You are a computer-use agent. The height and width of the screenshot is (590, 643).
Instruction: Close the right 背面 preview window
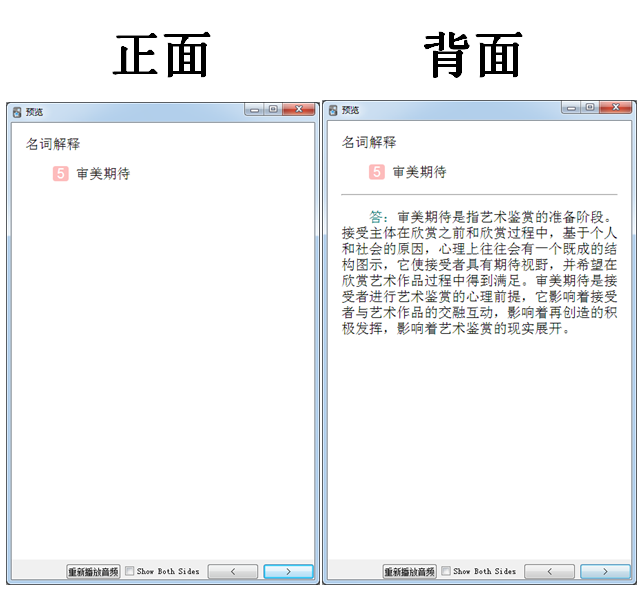click(x=616, y=107)
